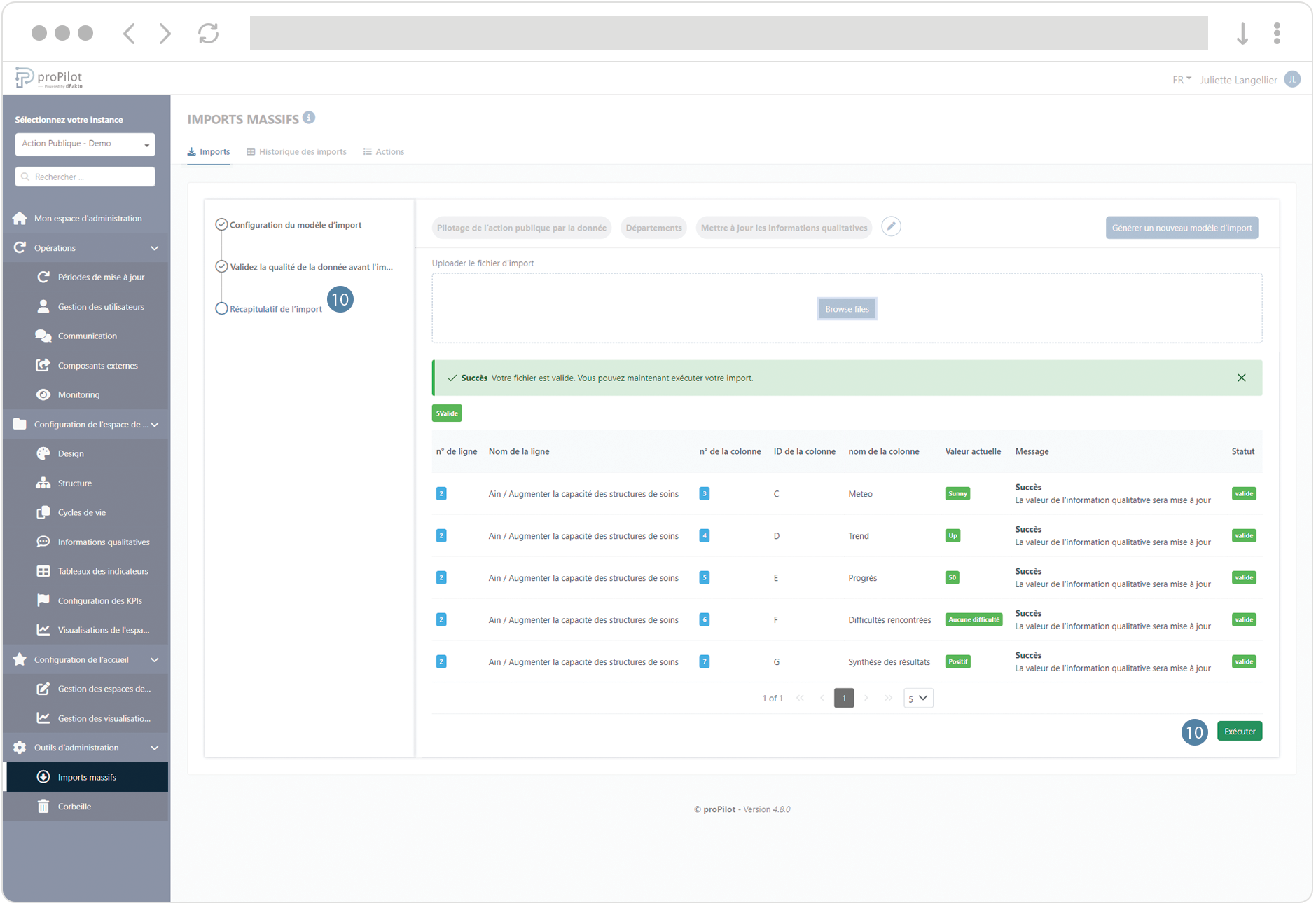Open the Design settings page
The height and width of the screenshot is (906, 1316).
[71, 454]
